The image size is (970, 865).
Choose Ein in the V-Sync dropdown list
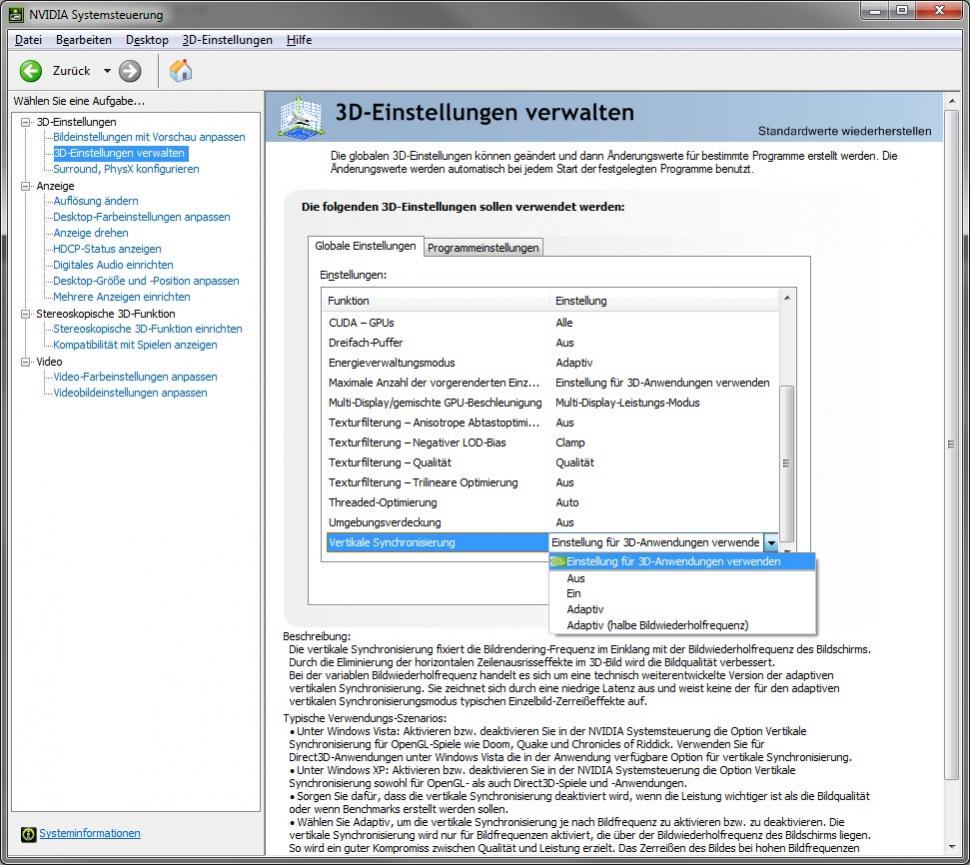click(x=682, y=593)
